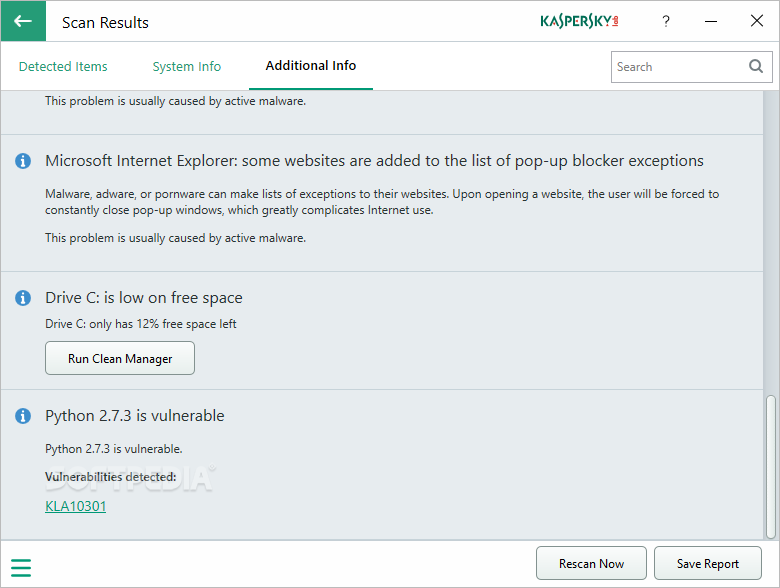
Task: Go back using the green arrow button
Action: (x=23, y=21)
